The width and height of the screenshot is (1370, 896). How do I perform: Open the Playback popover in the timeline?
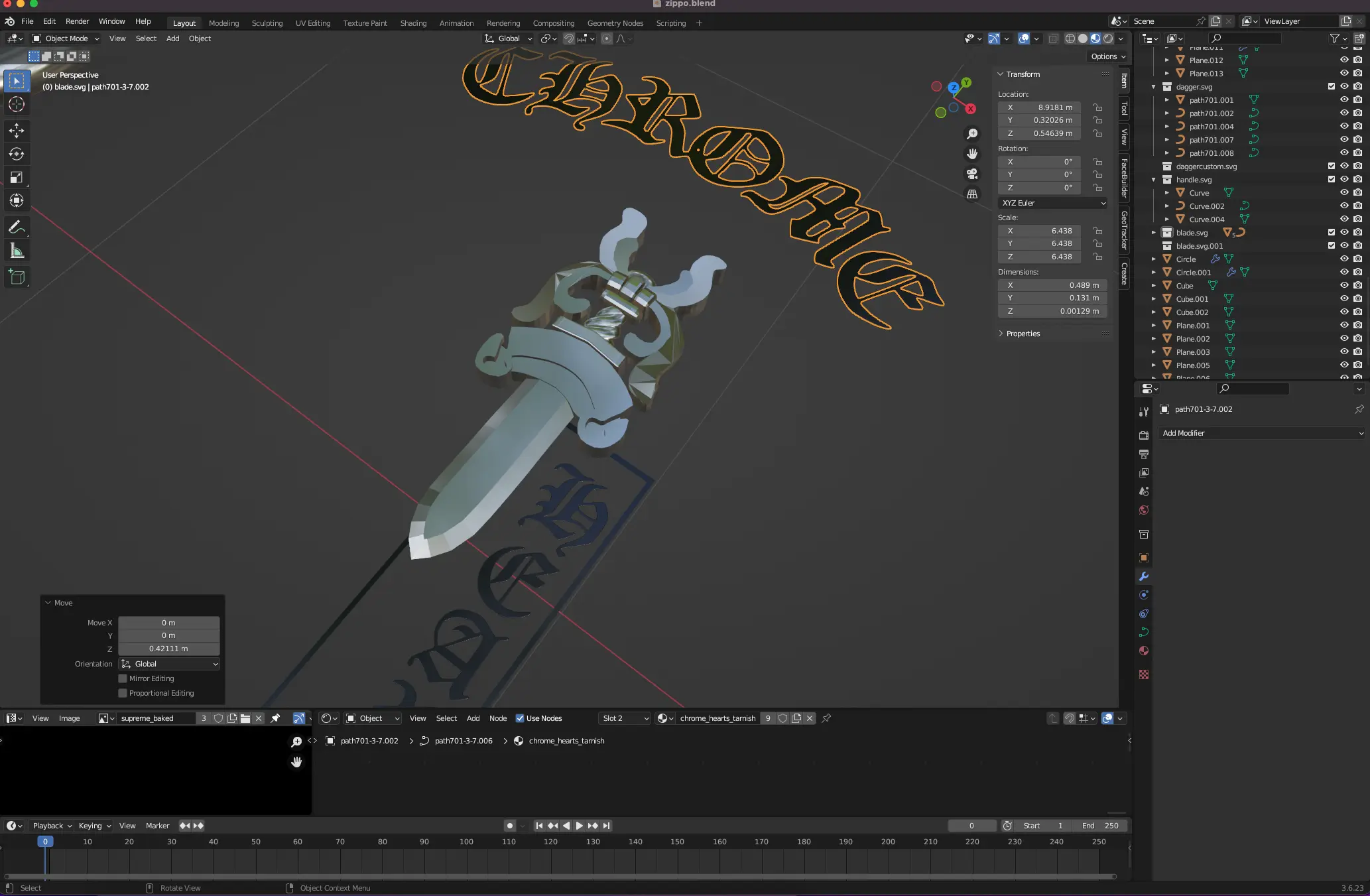[x=52, y=826]
